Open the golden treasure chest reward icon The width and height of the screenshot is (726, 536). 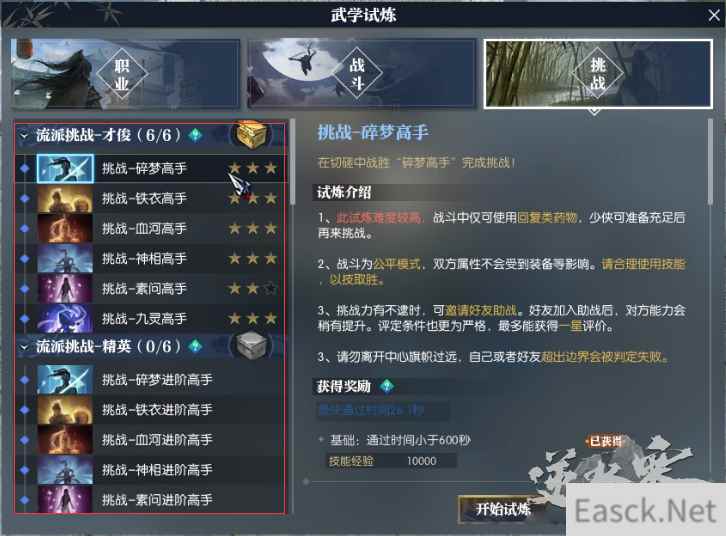pos(251,135)
